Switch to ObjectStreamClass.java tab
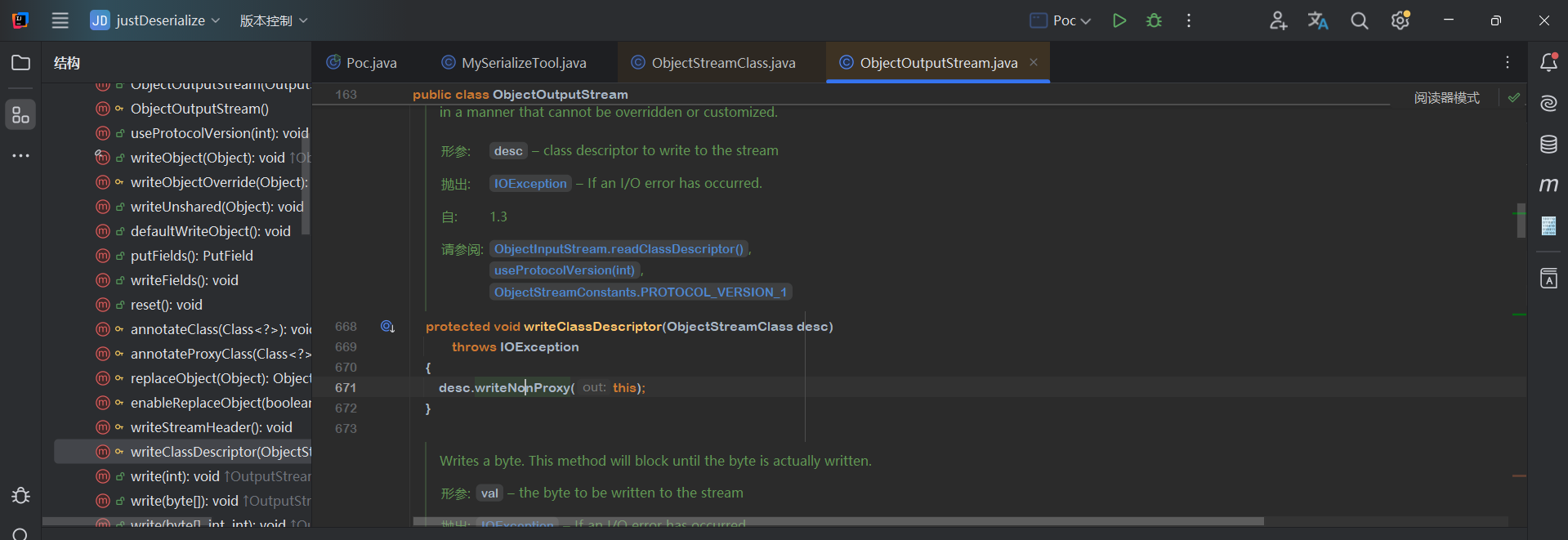This screenshot has width=1568, height=540. click(713, 63)
